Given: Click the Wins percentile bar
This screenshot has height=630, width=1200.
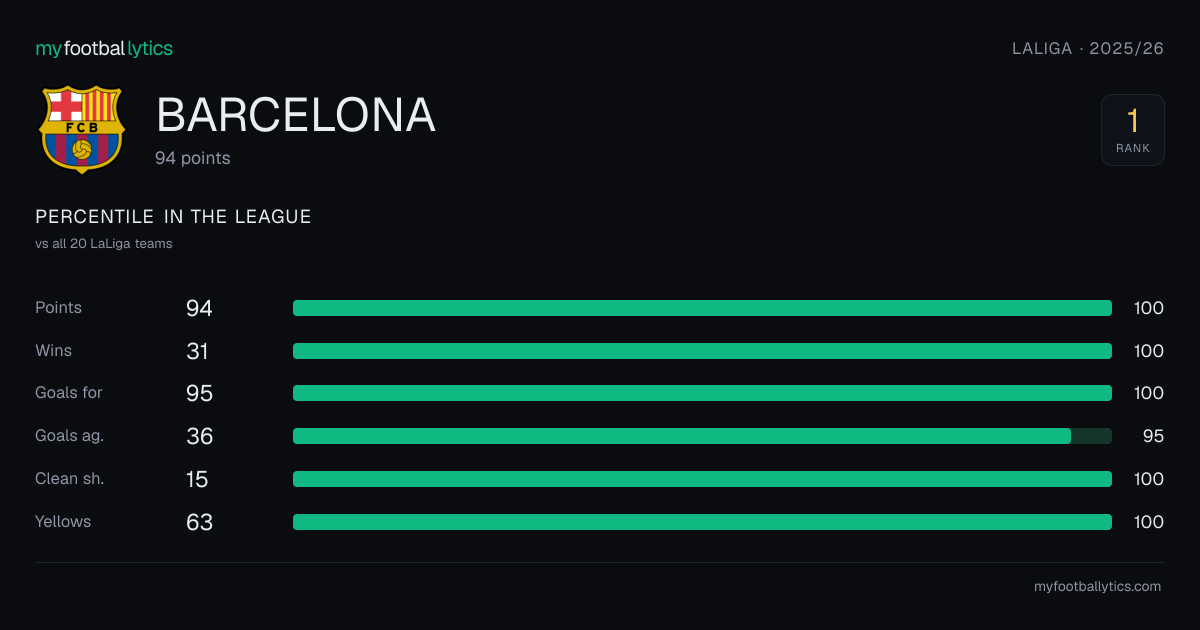Looking at the screenshot, I should tap(702, 351).
